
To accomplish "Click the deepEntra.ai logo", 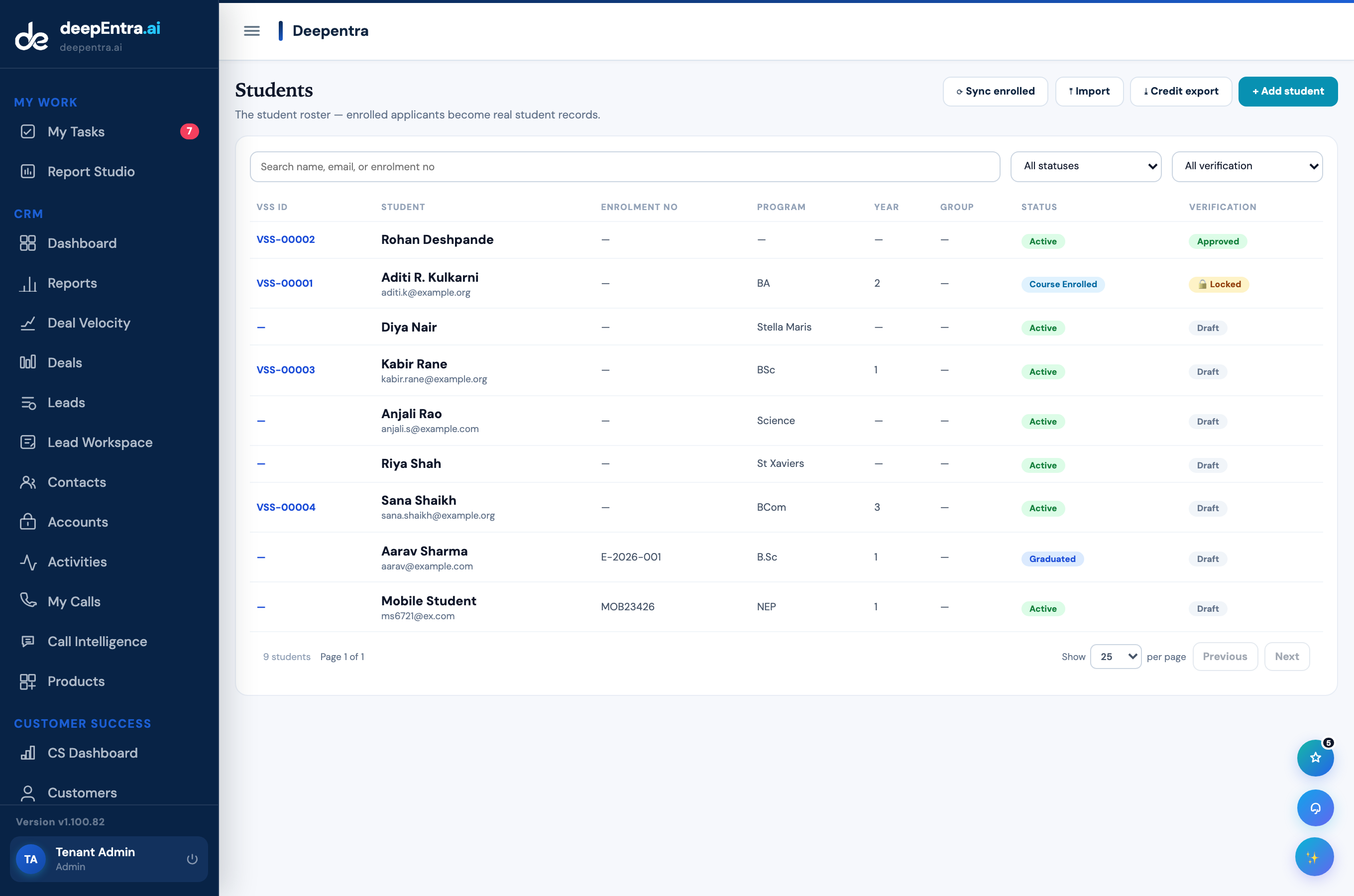I will 88,35.
